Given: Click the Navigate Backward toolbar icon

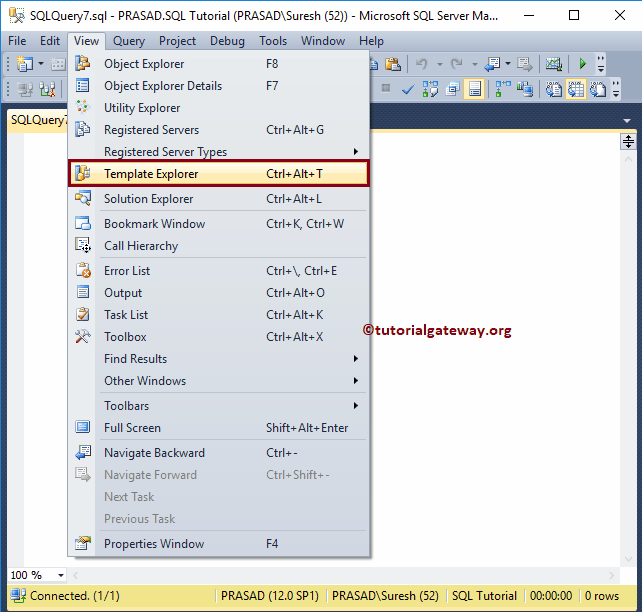Looking at the screenshot, I should 492,64.
